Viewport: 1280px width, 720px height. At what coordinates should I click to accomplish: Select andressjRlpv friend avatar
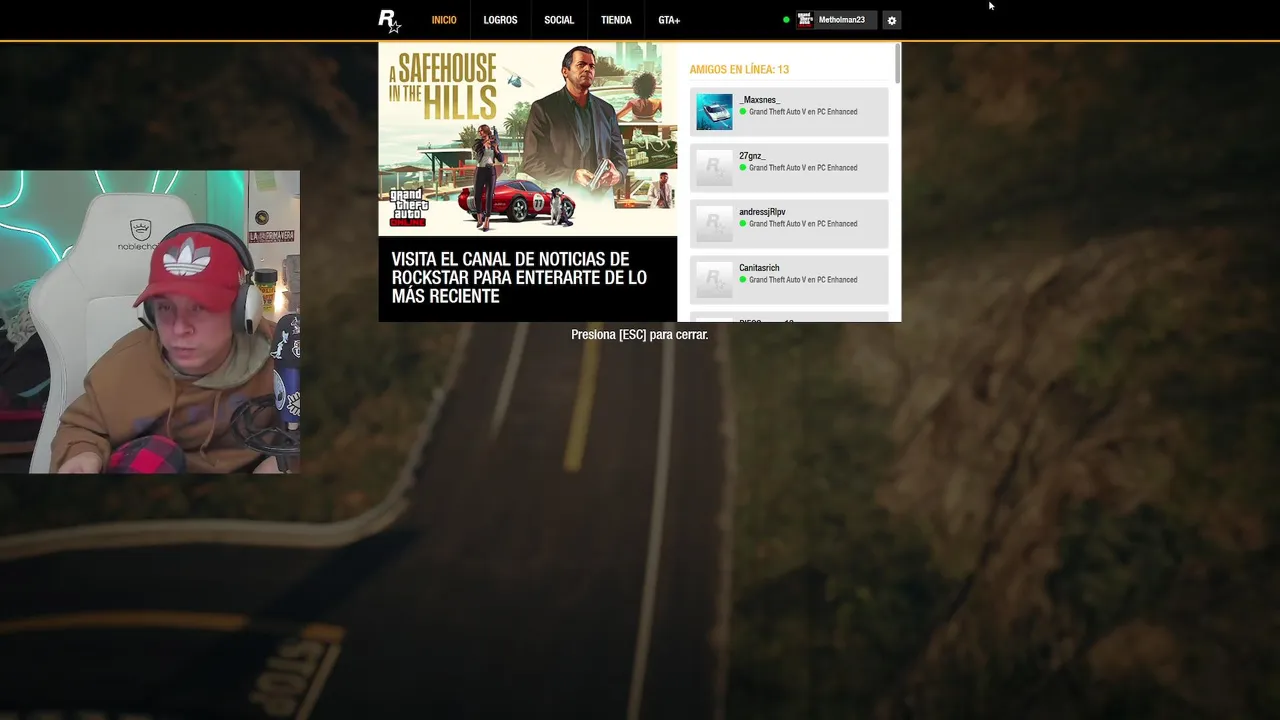714,224
